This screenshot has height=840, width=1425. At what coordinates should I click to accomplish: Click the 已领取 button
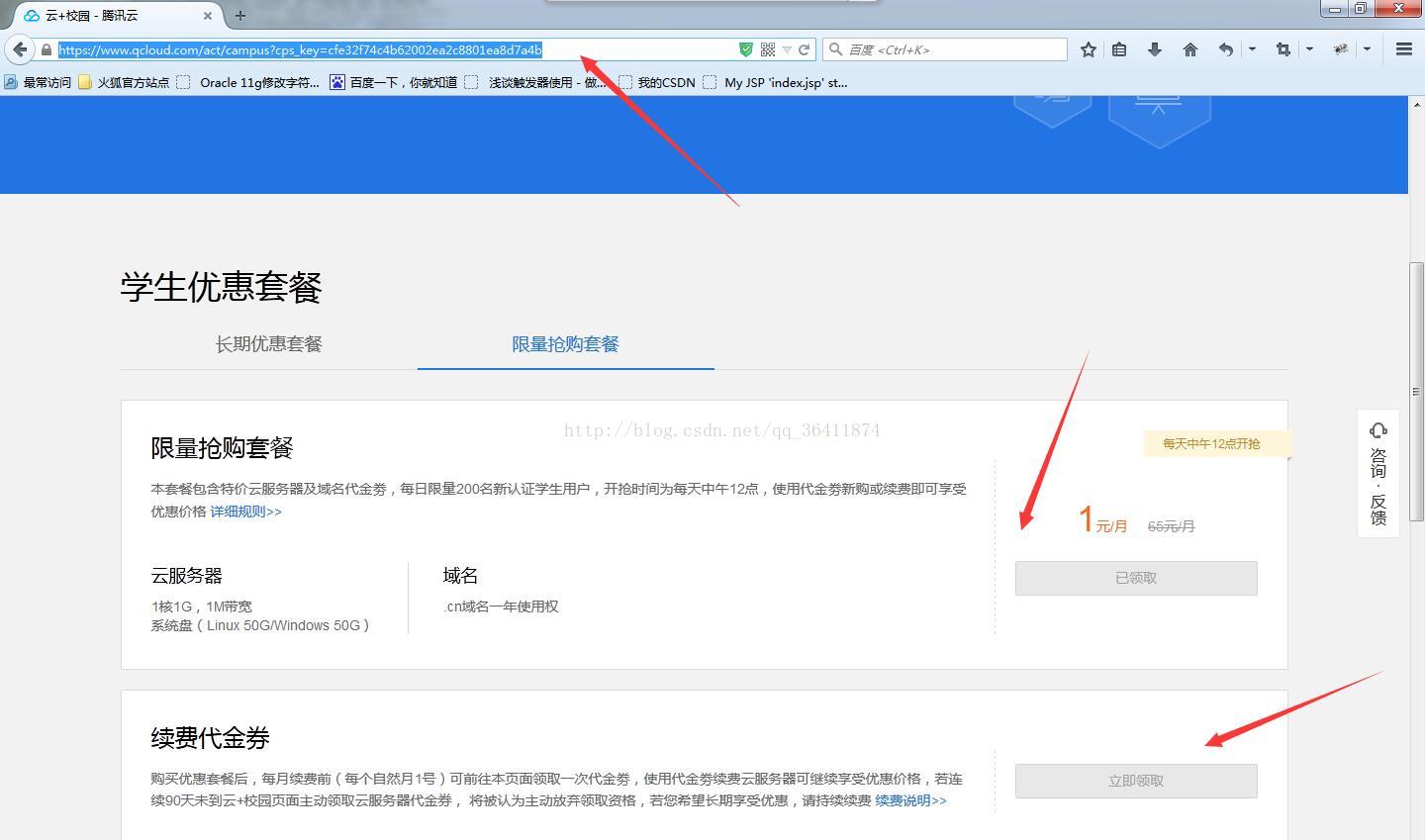[x=1136, y=578]
